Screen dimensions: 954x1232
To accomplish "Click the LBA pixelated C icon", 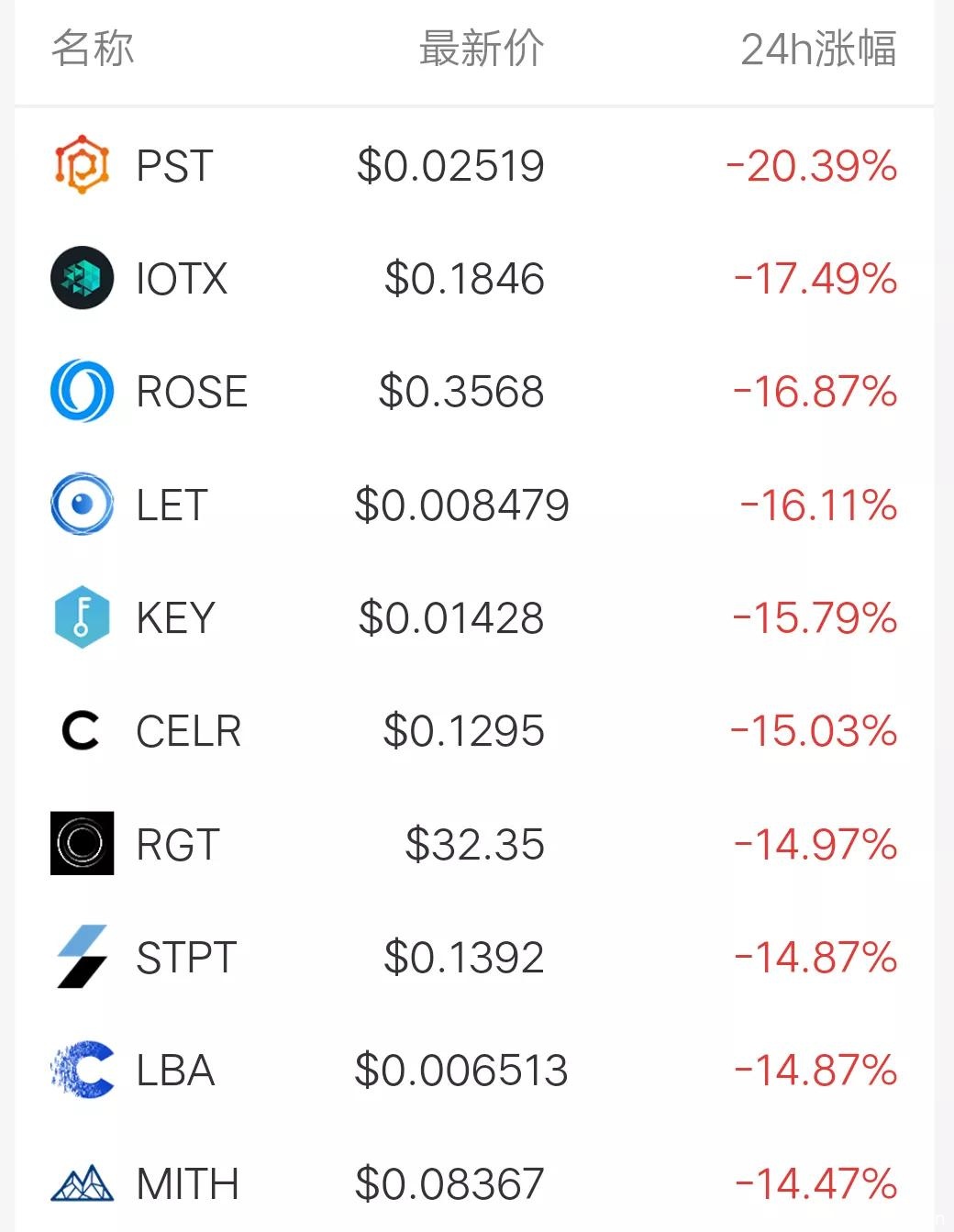I will click(x=82, y=1070).
